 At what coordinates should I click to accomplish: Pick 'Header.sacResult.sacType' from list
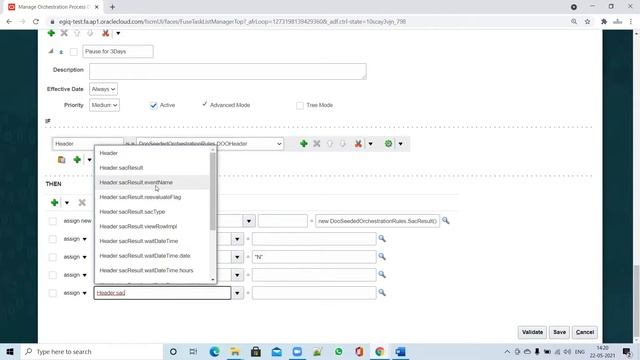(152, 212)
